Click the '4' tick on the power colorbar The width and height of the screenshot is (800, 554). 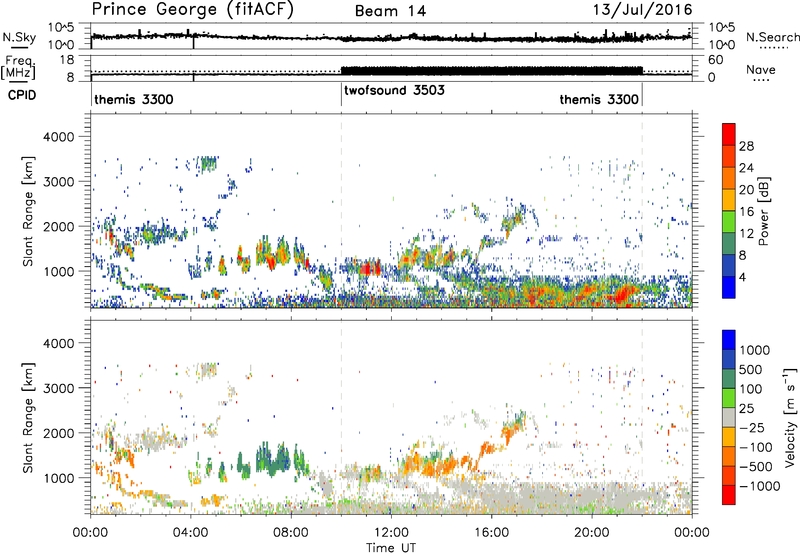pos(742,278)
